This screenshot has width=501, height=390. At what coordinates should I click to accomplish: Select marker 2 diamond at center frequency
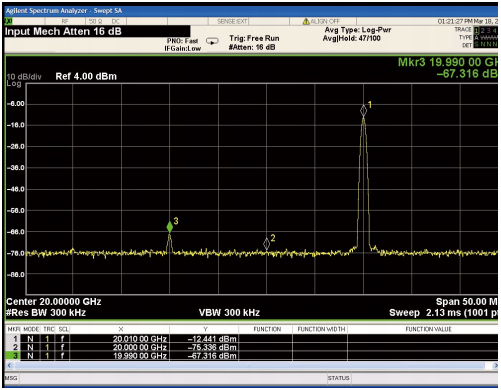266,244
